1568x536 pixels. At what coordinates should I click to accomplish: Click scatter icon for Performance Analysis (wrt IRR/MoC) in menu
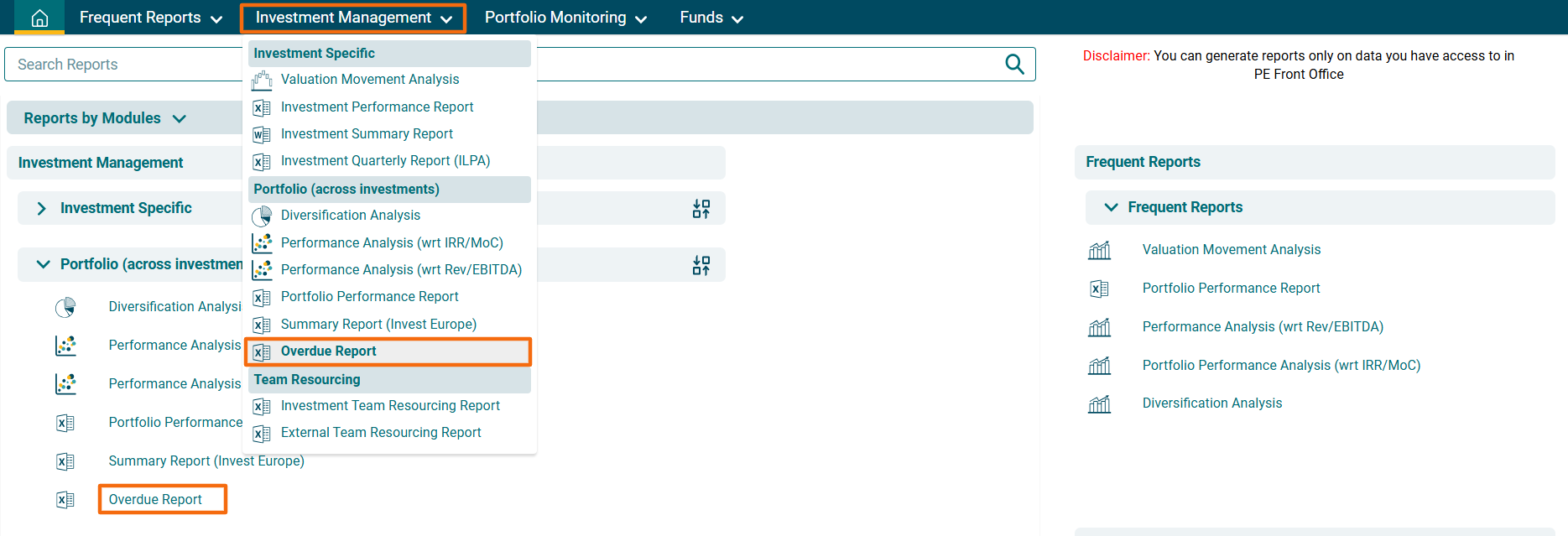click(262, 243)
